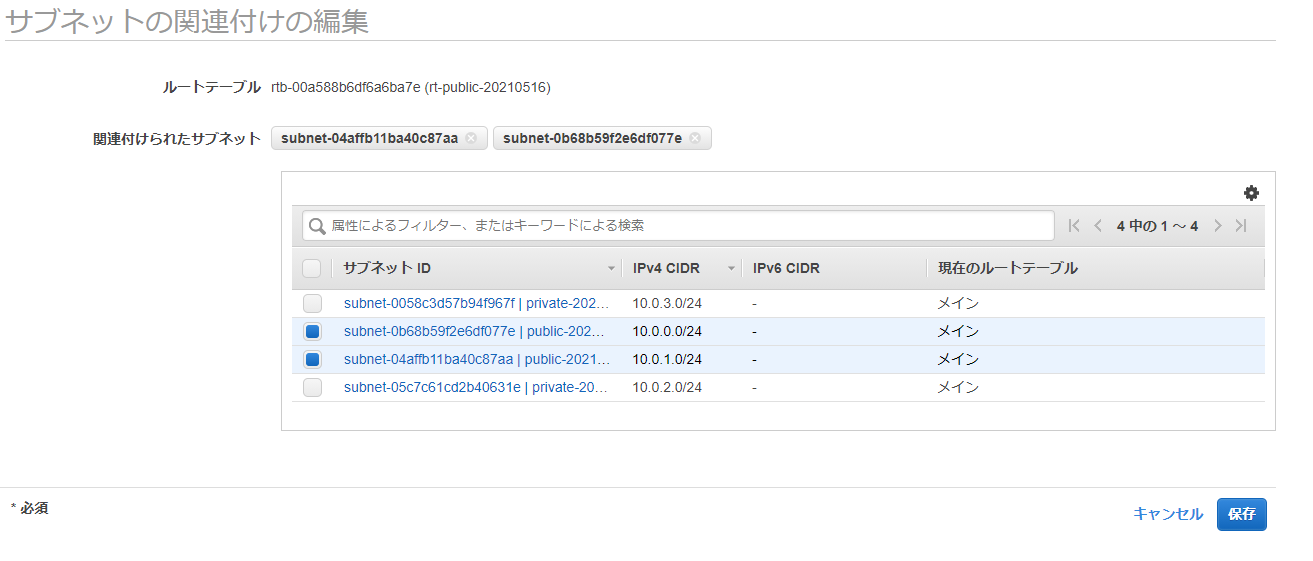Remove subnet-04affb11ba40c87aa tag with x icon
This screenshot has width=1313, height=561.
click(471, 138)
